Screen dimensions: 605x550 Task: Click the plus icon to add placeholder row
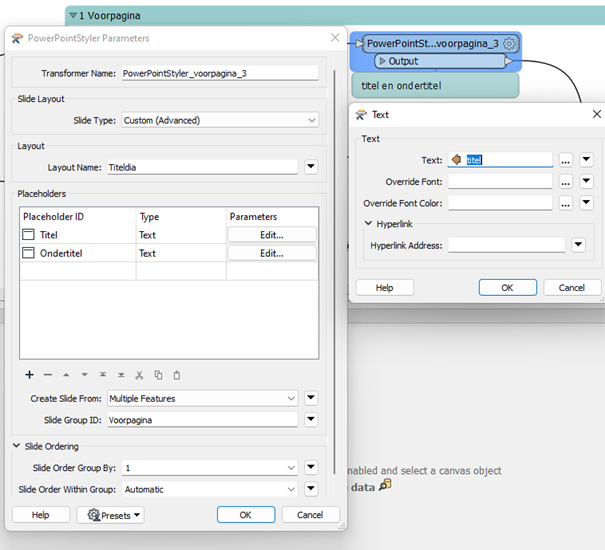29,375
